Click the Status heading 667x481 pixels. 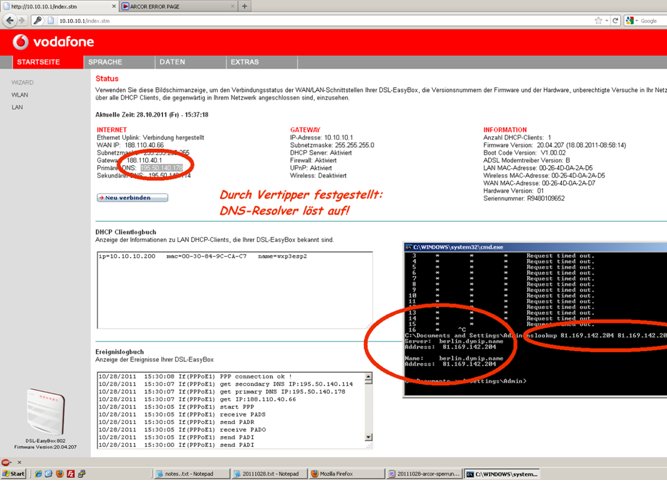[x=107, y=78]
